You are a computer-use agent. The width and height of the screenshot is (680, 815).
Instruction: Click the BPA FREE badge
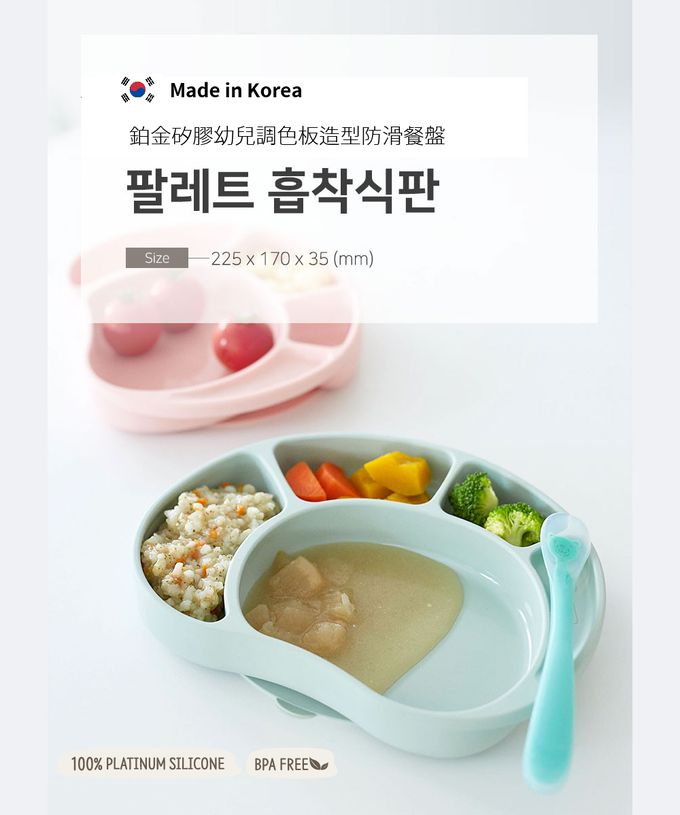[291, 764]
